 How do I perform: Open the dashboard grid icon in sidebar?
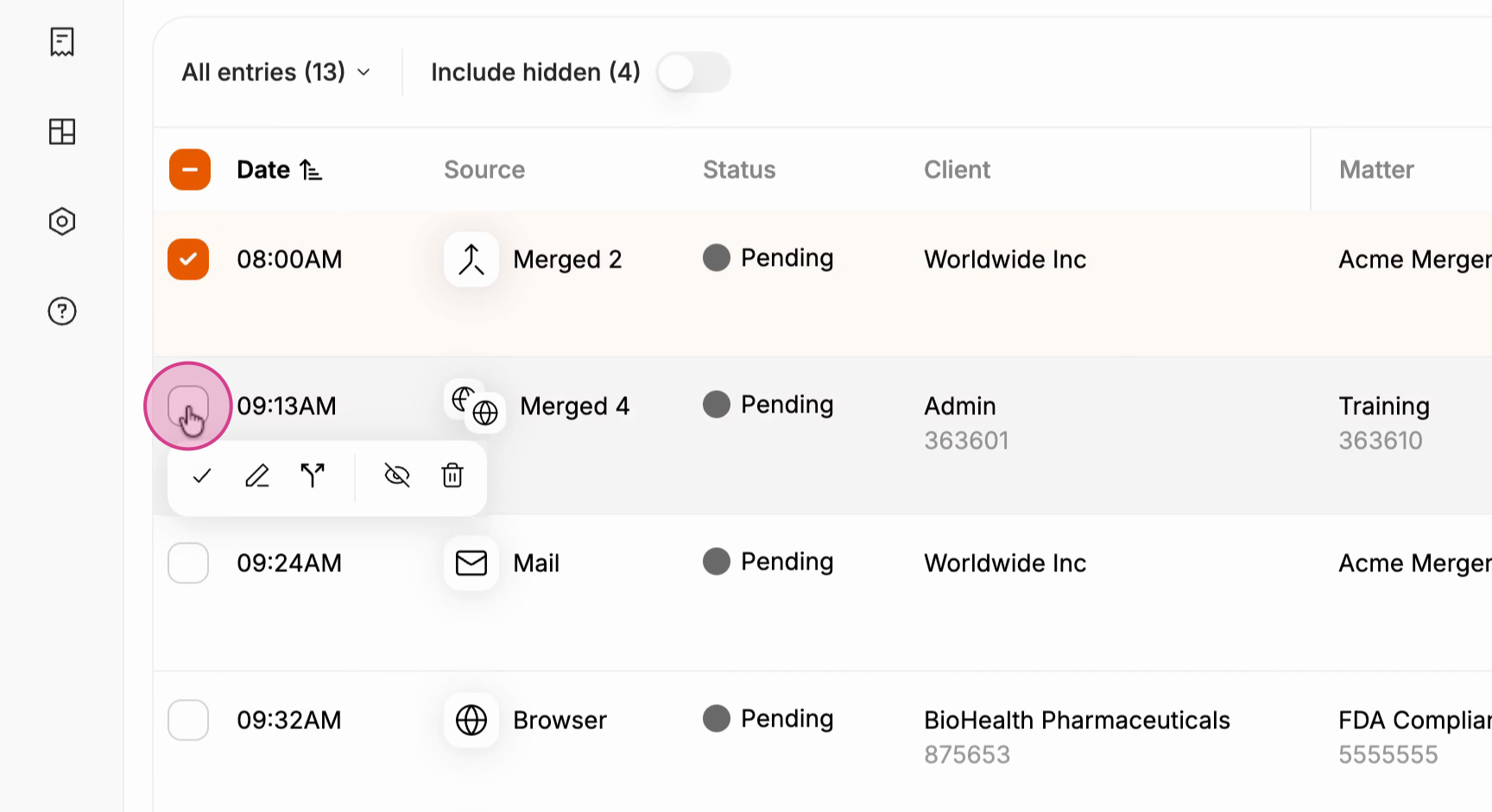point(62,131)
